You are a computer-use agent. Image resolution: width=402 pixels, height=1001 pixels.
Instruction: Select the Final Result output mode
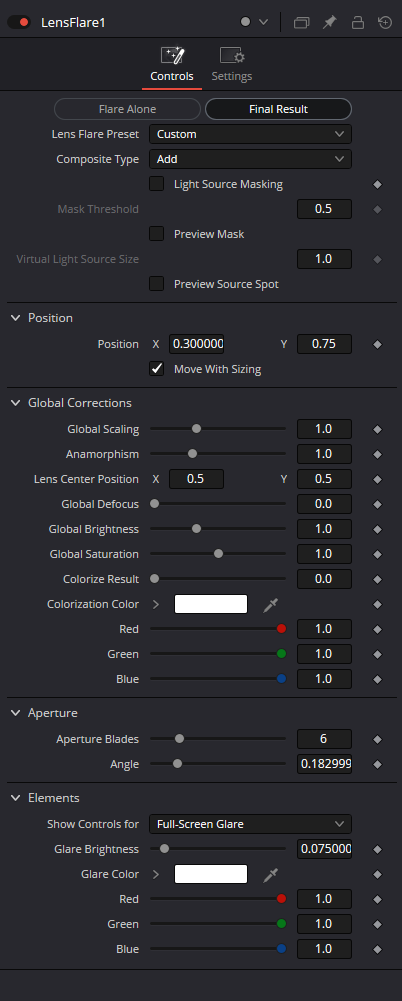(x=278, y=109)
